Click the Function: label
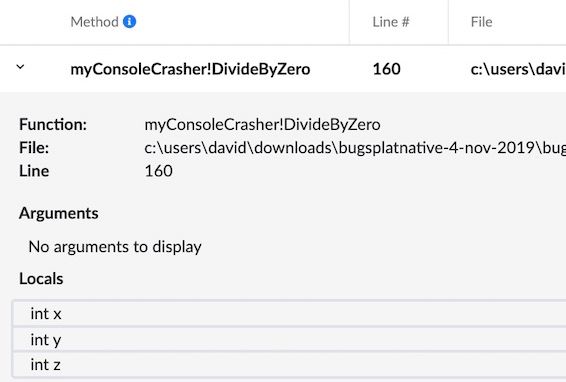566x382 pixels. click(x=53, y=125)
